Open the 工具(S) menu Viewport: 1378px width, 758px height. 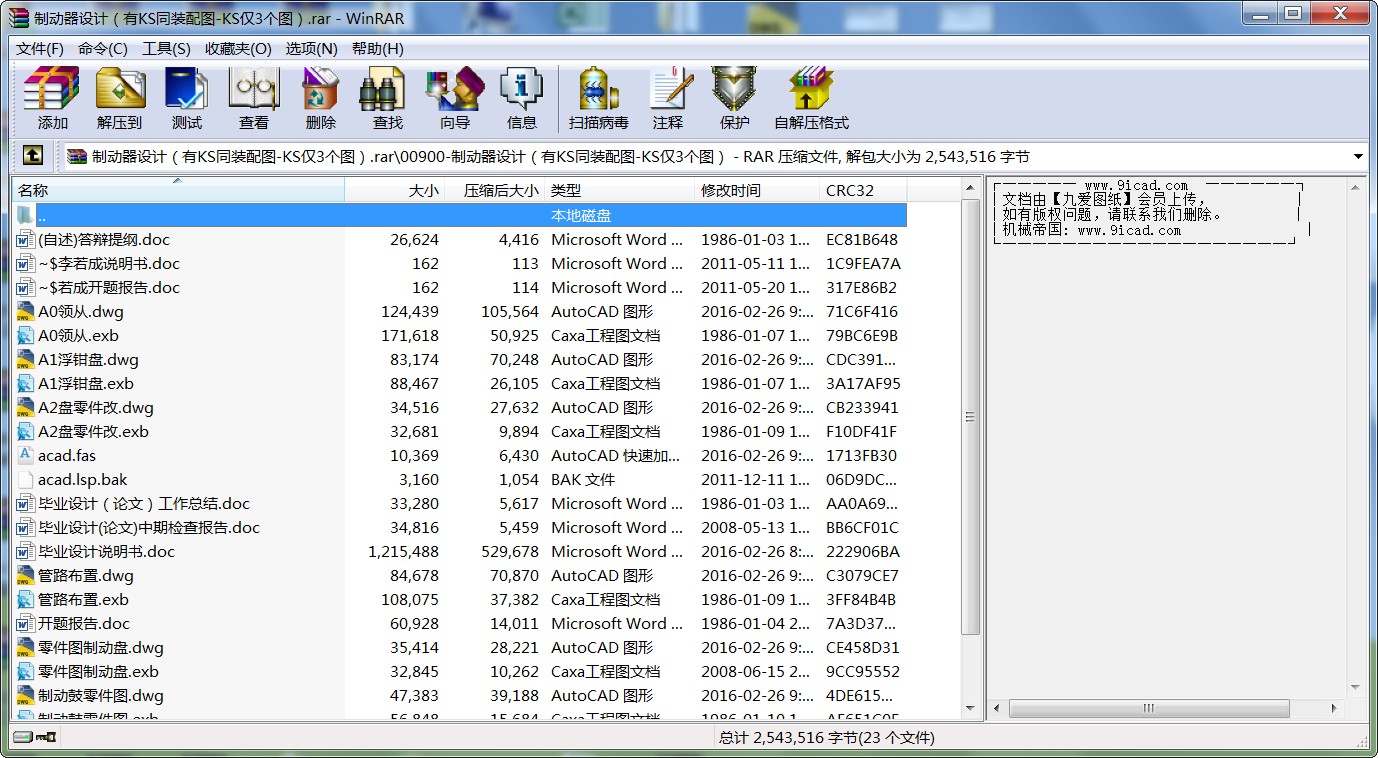point(166,48)
